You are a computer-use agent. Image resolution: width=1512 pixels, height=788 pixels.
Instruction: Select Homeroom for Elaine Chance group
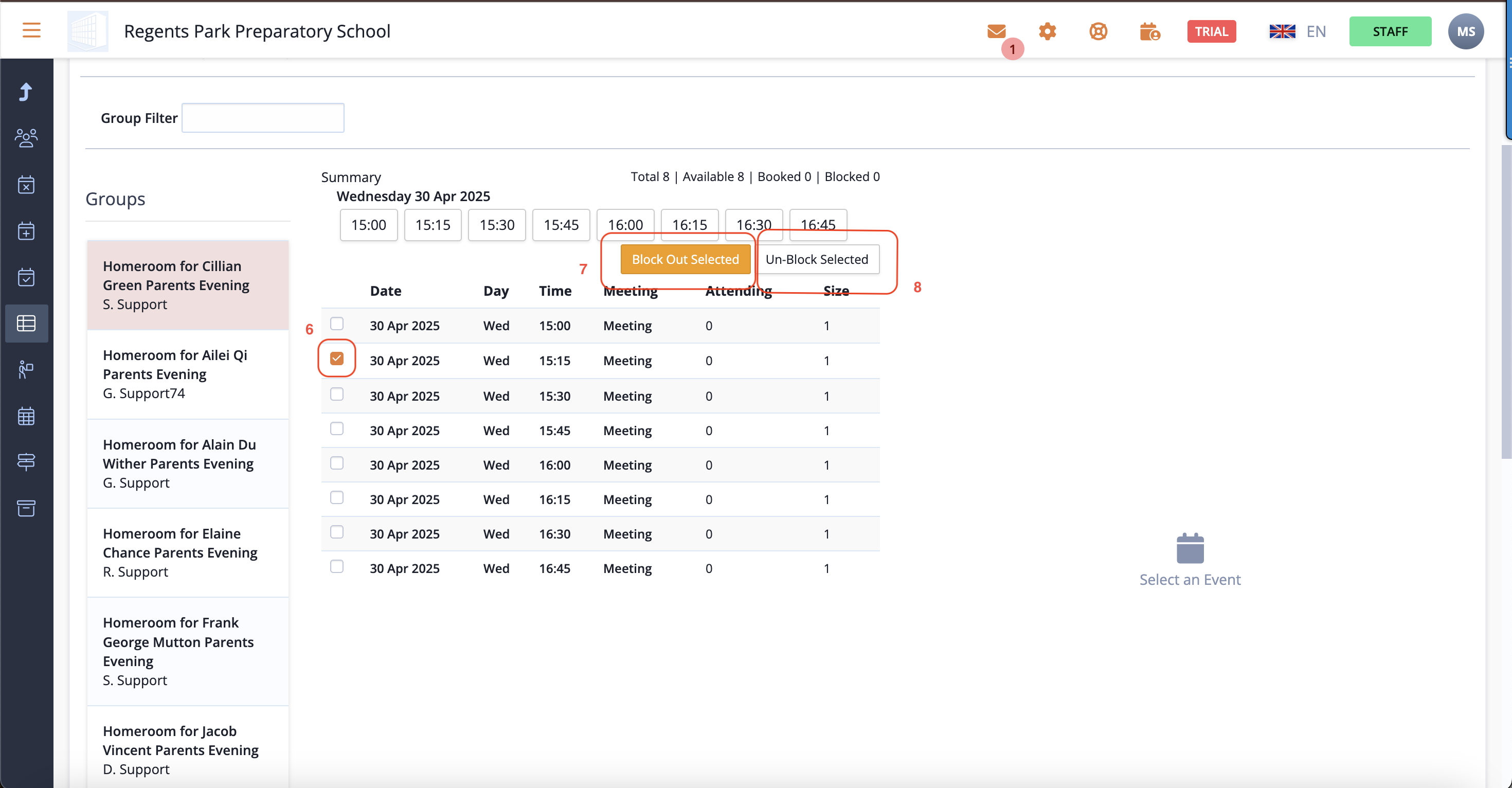point(188,552)
